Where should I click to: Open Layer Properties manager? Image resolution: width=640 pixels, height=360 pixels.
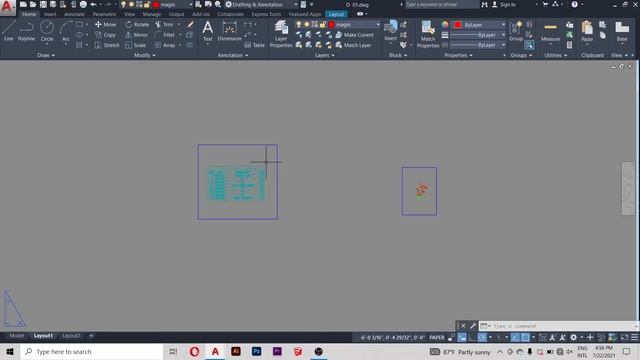coord(281,34)
